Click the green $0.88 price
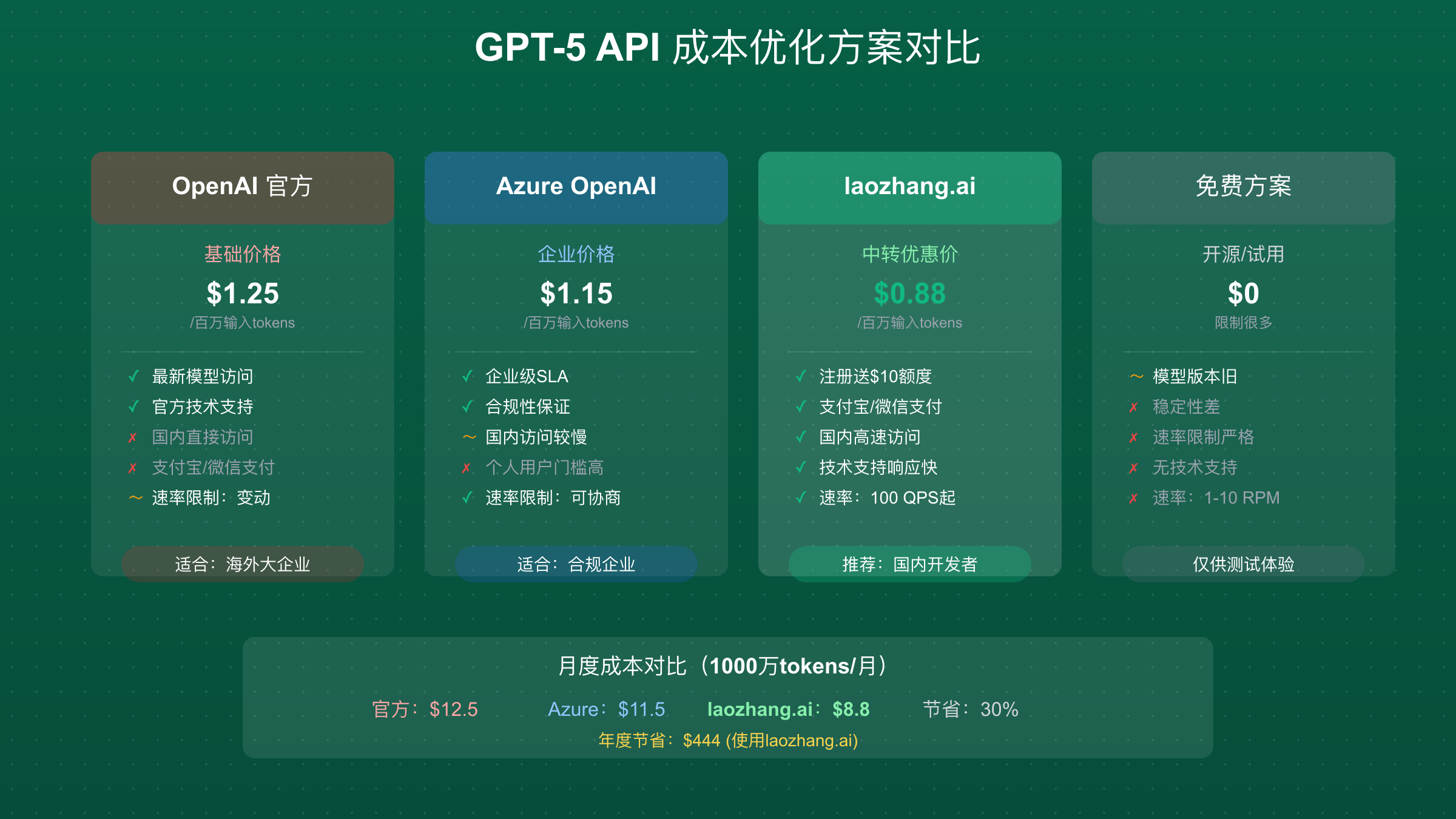This screenshot has height=819, width=1456. (910, 294)
